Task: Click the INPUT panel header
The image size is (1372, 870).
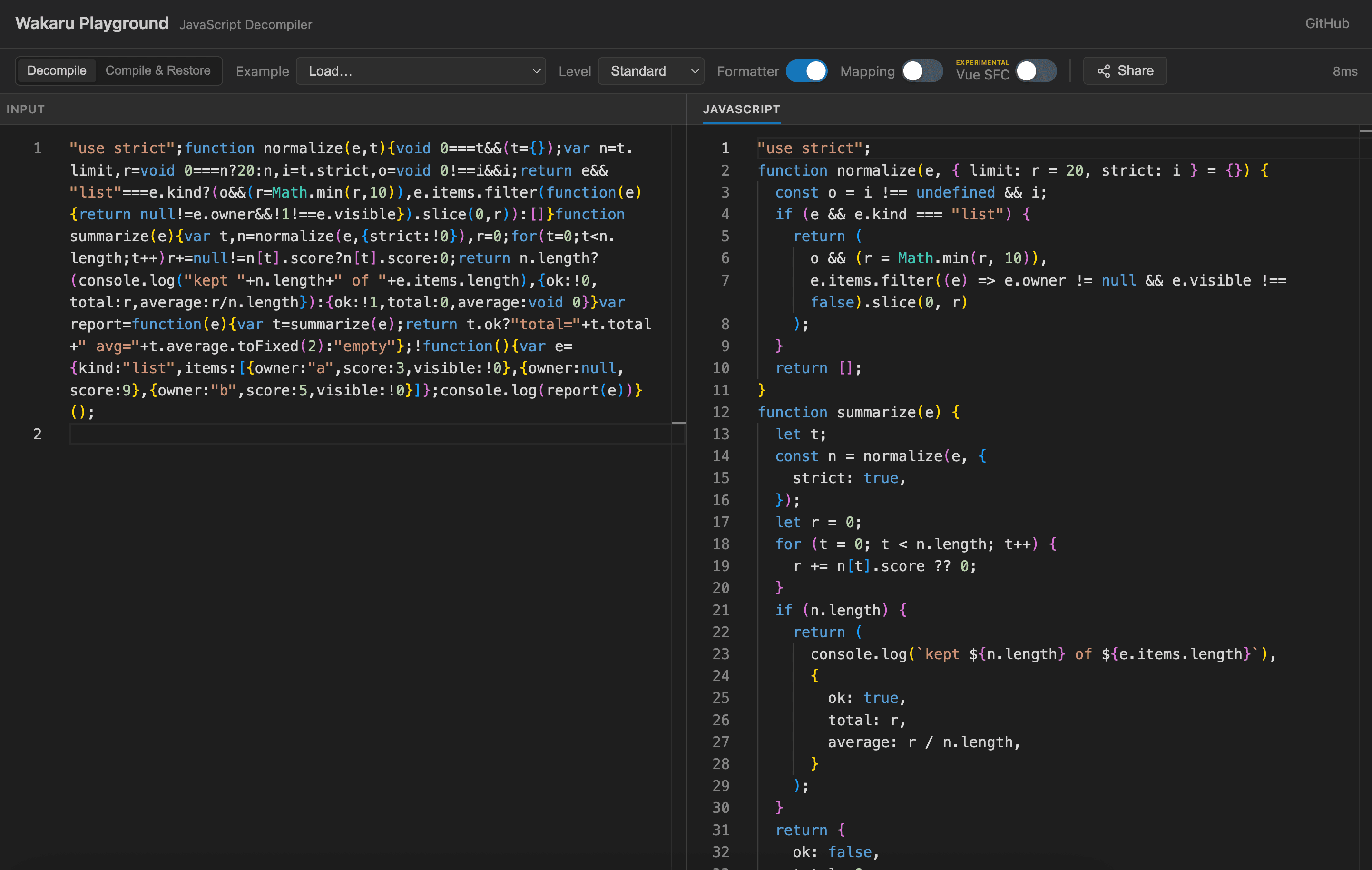Action: point(26,109)
